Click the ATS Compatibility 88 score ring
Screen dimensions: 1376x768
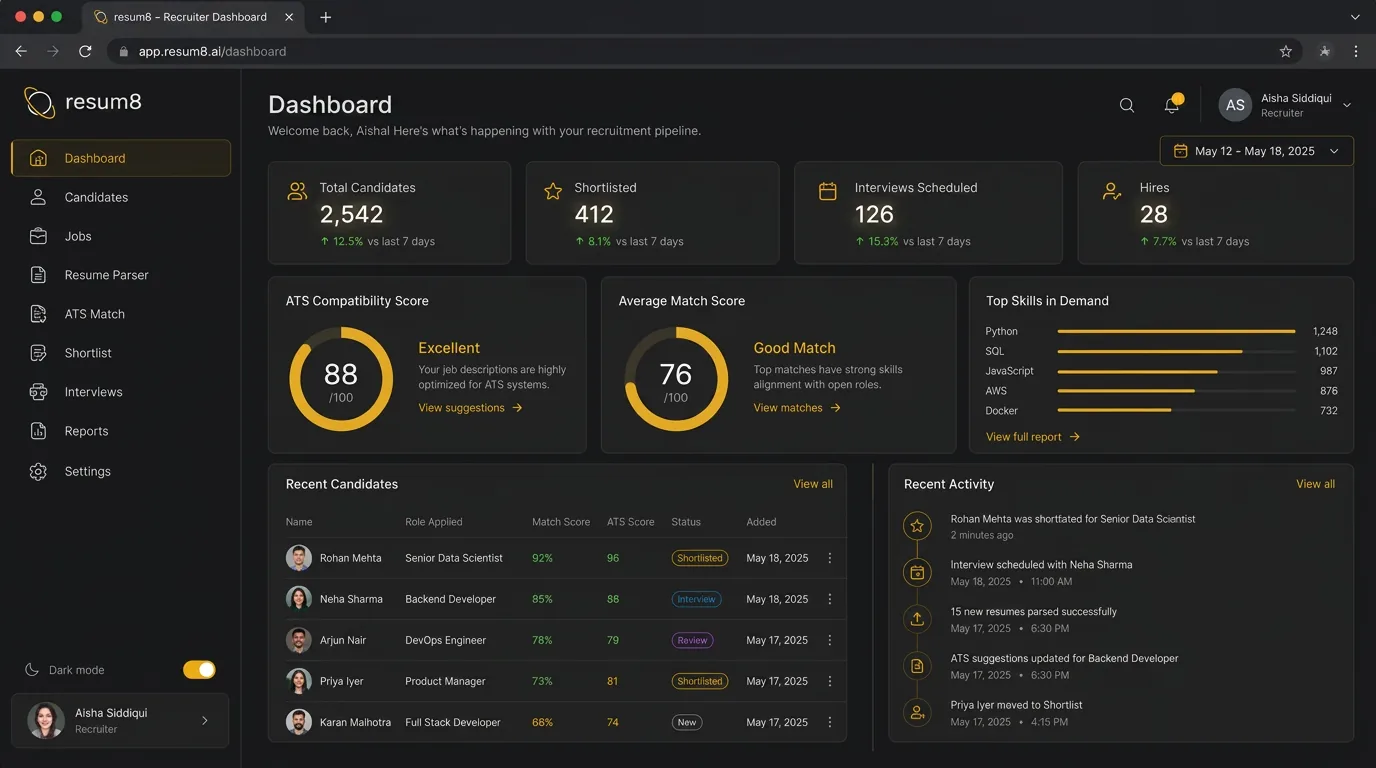coord(341,380)
